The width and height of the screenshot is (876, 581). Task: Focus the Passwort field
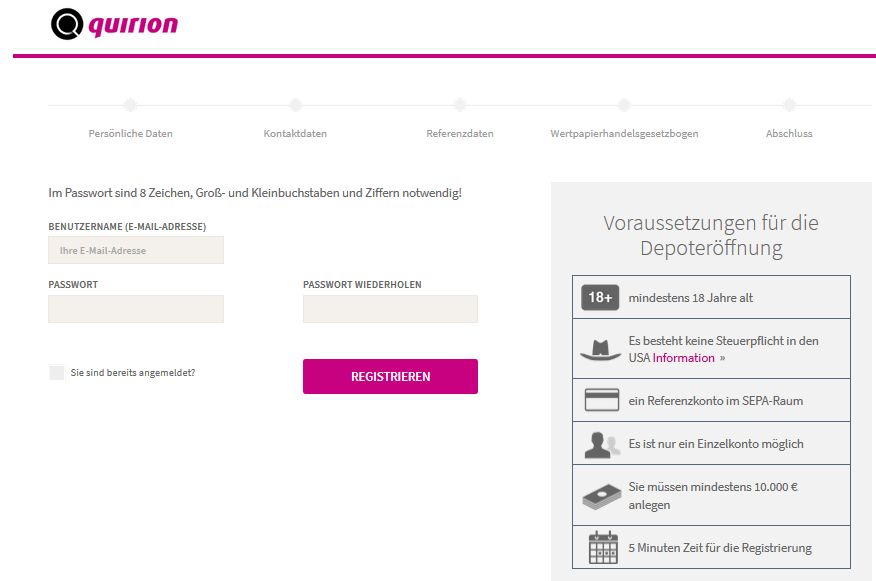click(x=136, y=309)
